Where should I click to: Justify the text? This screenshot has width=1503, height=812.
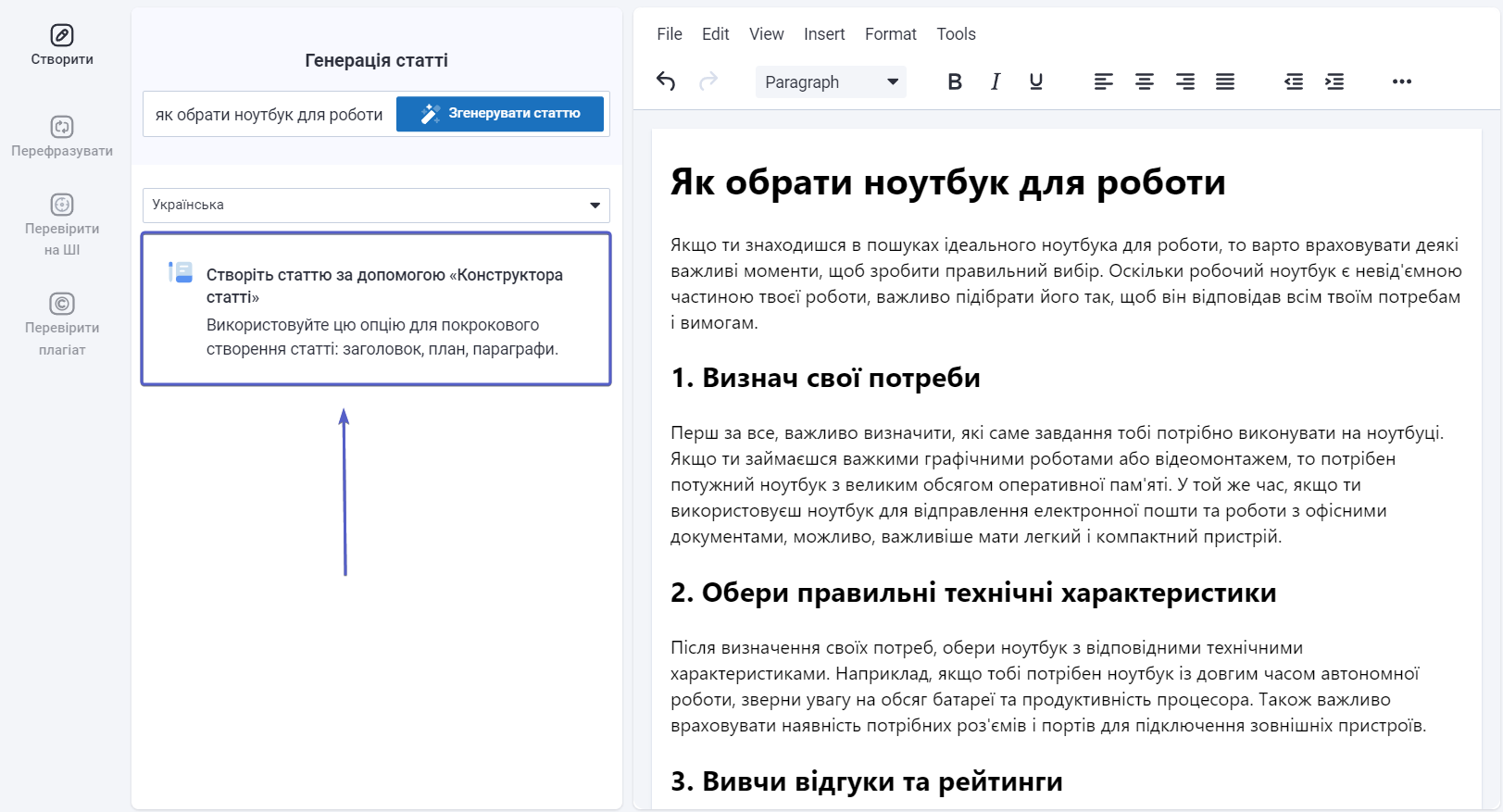tap(1225, 81)
